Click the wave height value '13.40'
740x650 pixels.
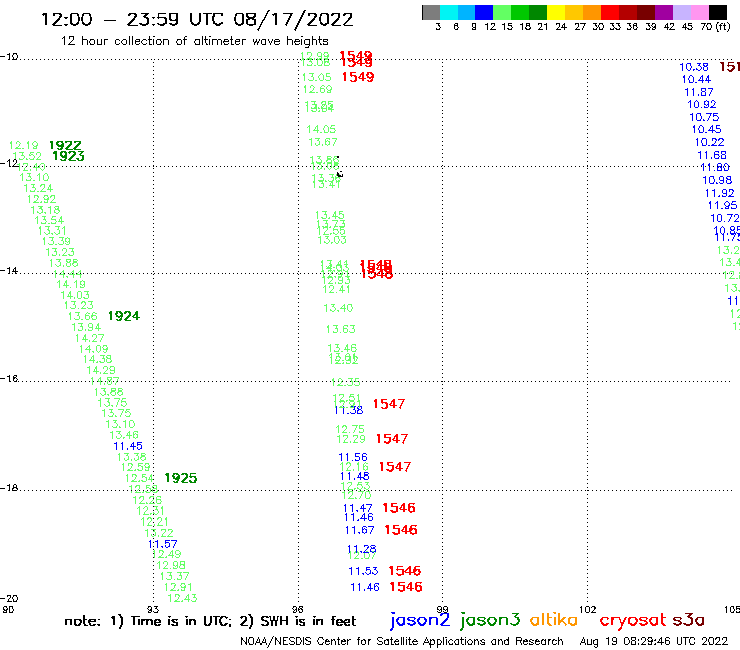(338, 308)
